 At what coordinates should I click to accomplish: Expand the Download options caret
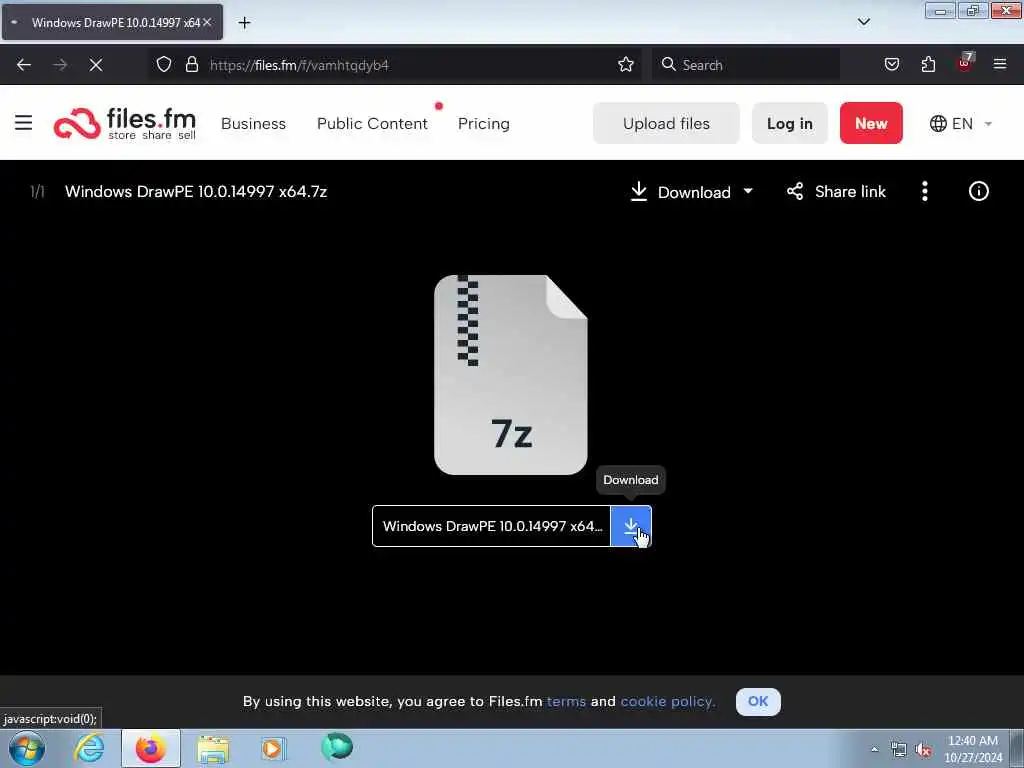pos(748,191)
